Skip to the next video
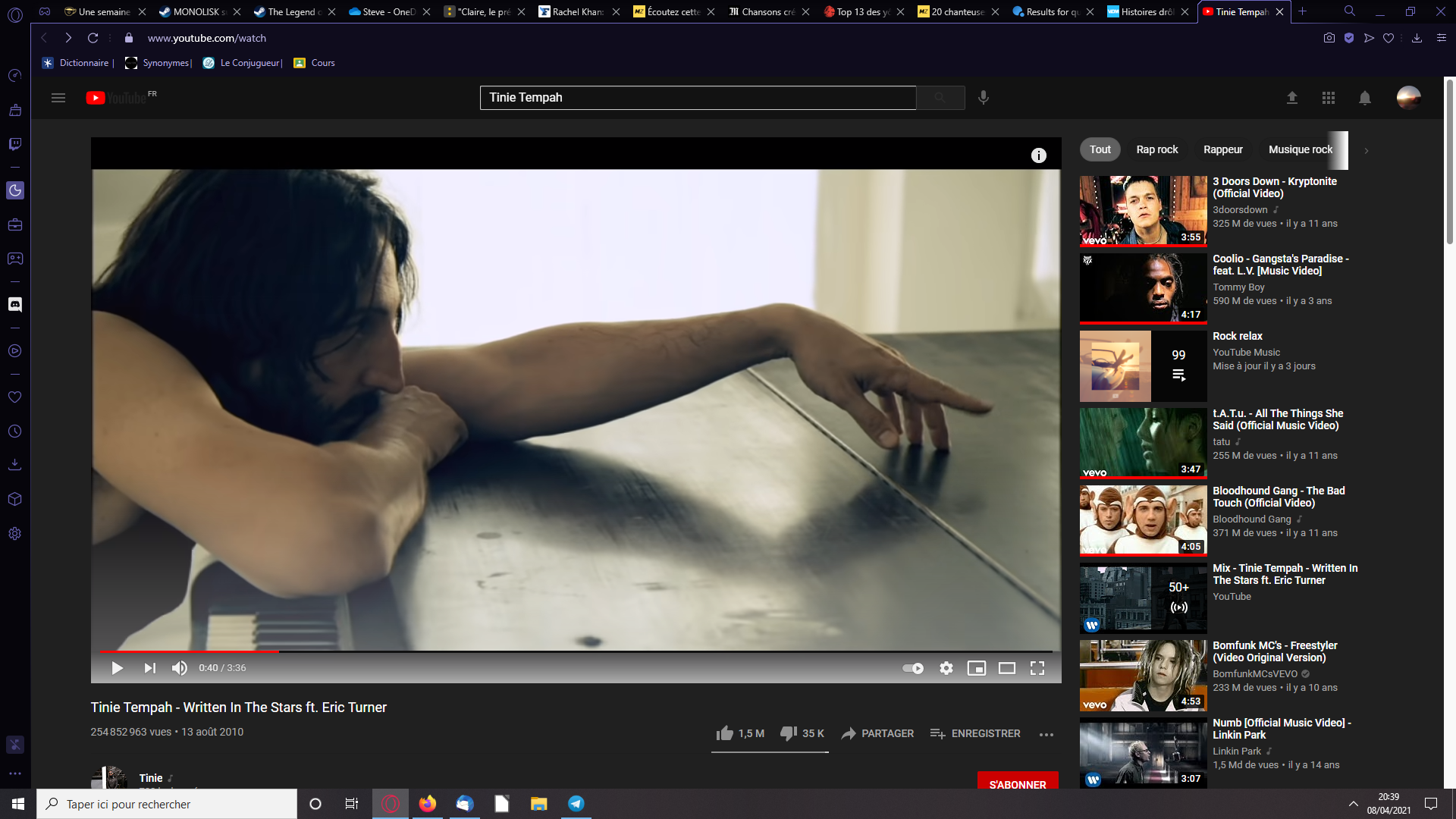This screenshot has width=1456, height=819. tap(150, 668)
